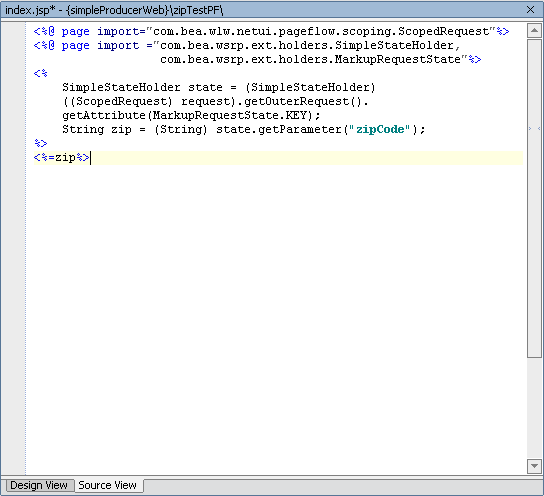The width and height of the screenshot is (544, 496).
Task: Click the ScopedRequest import line
Action: (271, 32)
